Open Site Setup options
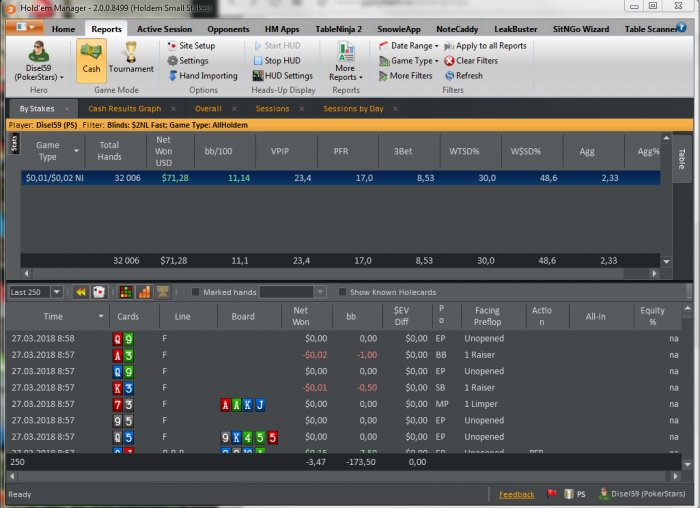The height and width of the screenshot is (508, 700). (191, 46)
